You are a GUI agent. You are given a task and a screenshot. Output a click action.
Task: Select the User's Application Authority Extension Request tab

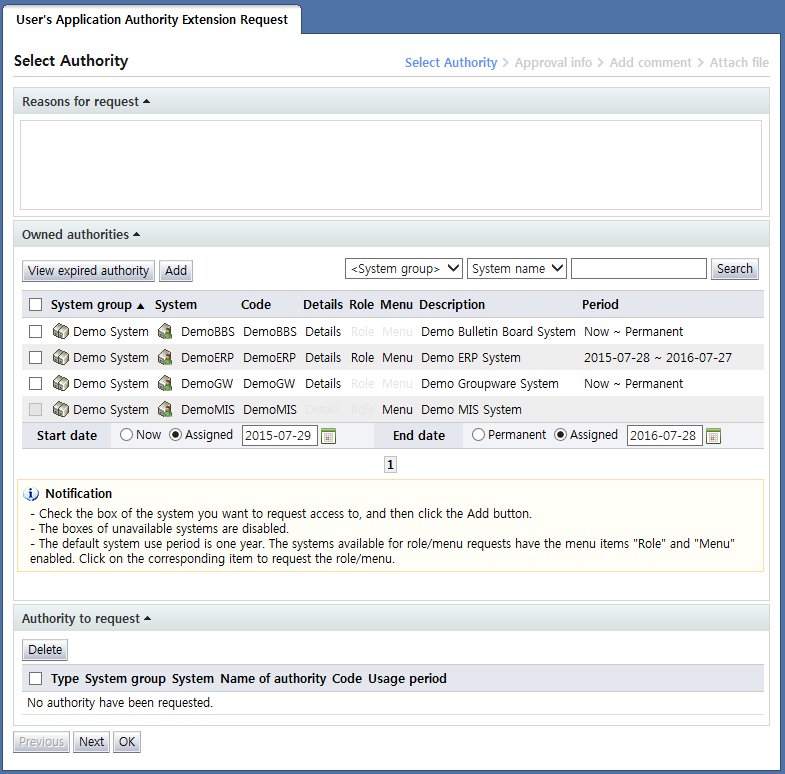coord(152,19)
